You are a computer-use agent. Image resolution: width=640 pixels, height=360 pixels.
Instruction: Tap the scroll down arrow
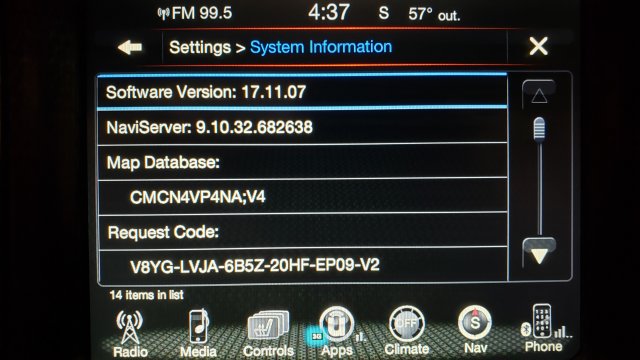pyautogui.click(x=539, y=254)
